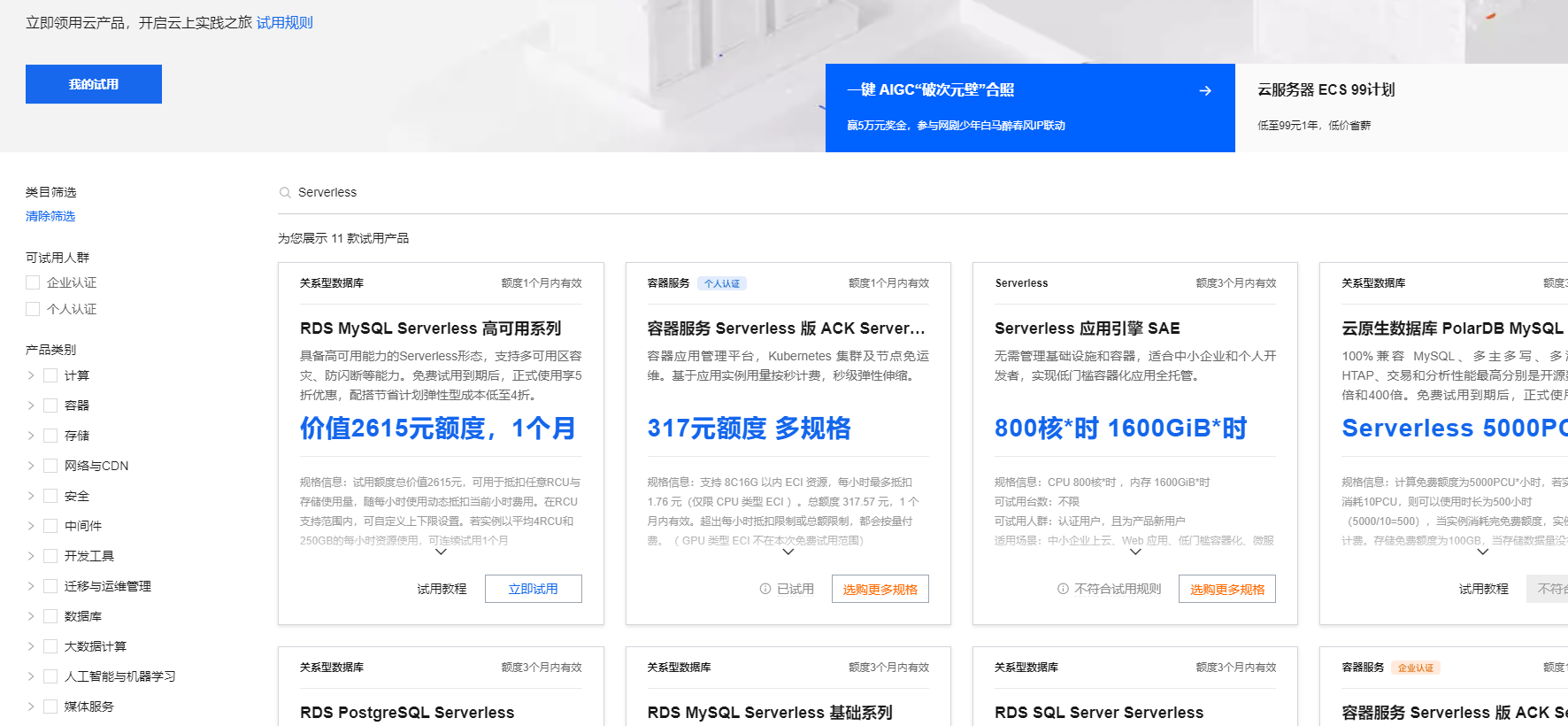Open the 我的试用 button
The image size is (1568, 726).
94,84
